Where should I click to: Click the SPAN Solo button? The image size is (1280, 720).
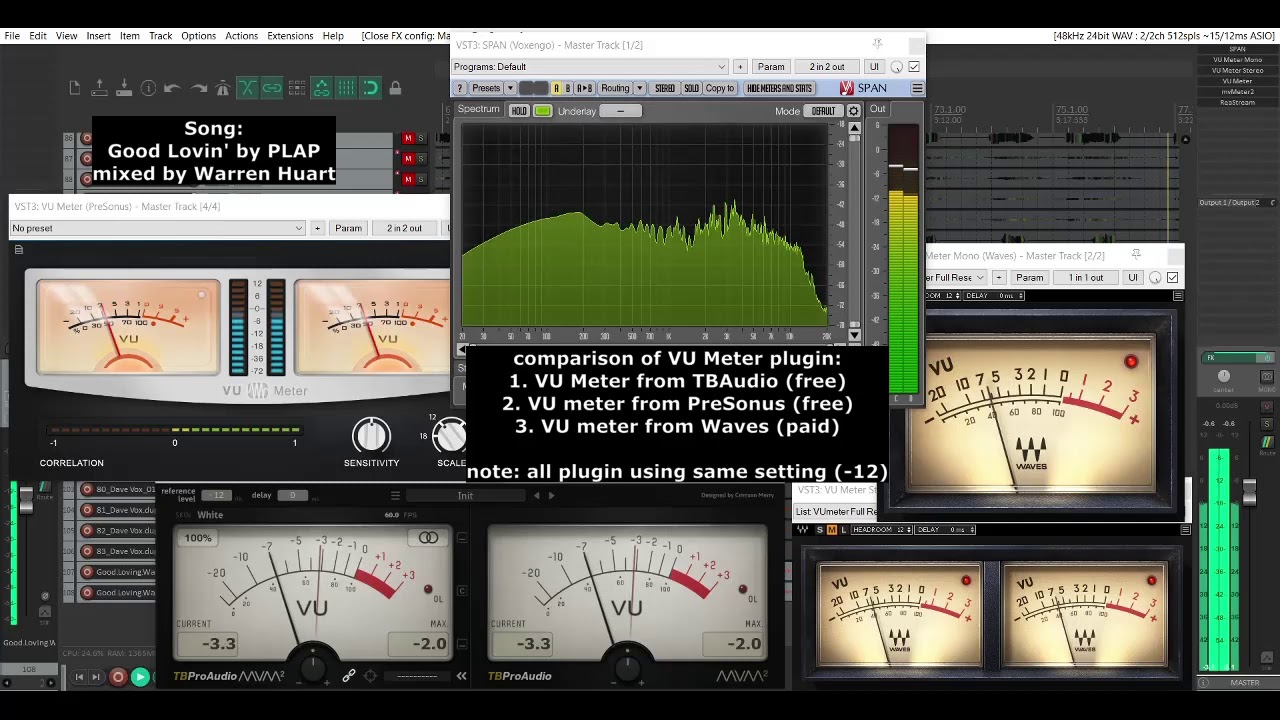tap(691, 88)
